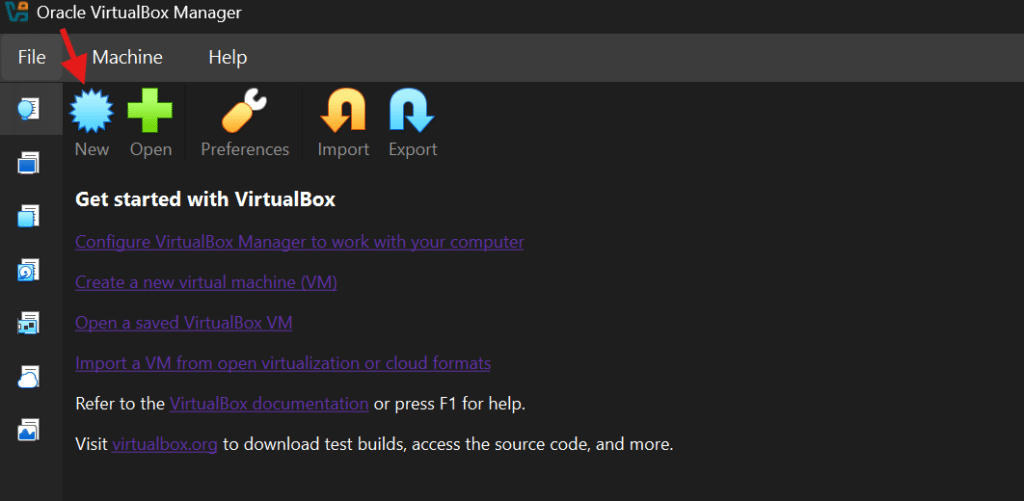Select the Network card icon in sidebar

[x=29, y=322]
